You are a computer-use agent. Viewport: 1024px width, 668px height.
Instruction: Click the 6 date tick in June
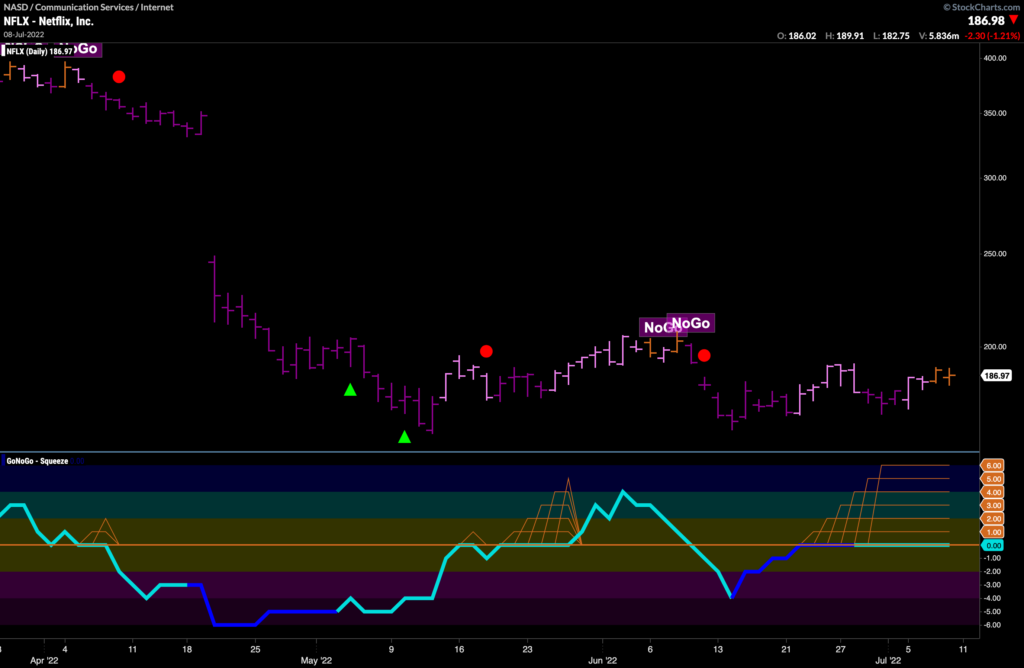coord(650,649)
